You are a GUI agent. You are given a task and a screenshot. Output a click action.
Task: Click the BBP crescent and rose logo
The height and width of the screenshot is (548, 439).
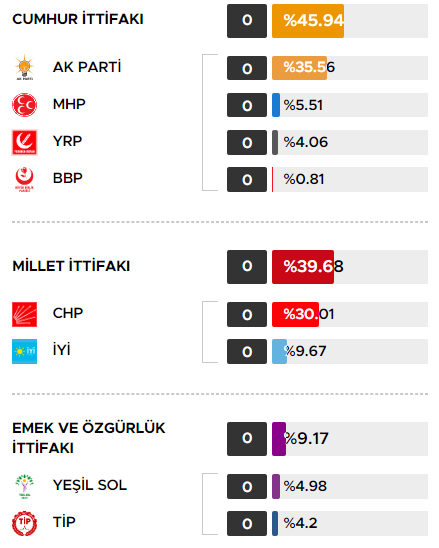[24, 179]
